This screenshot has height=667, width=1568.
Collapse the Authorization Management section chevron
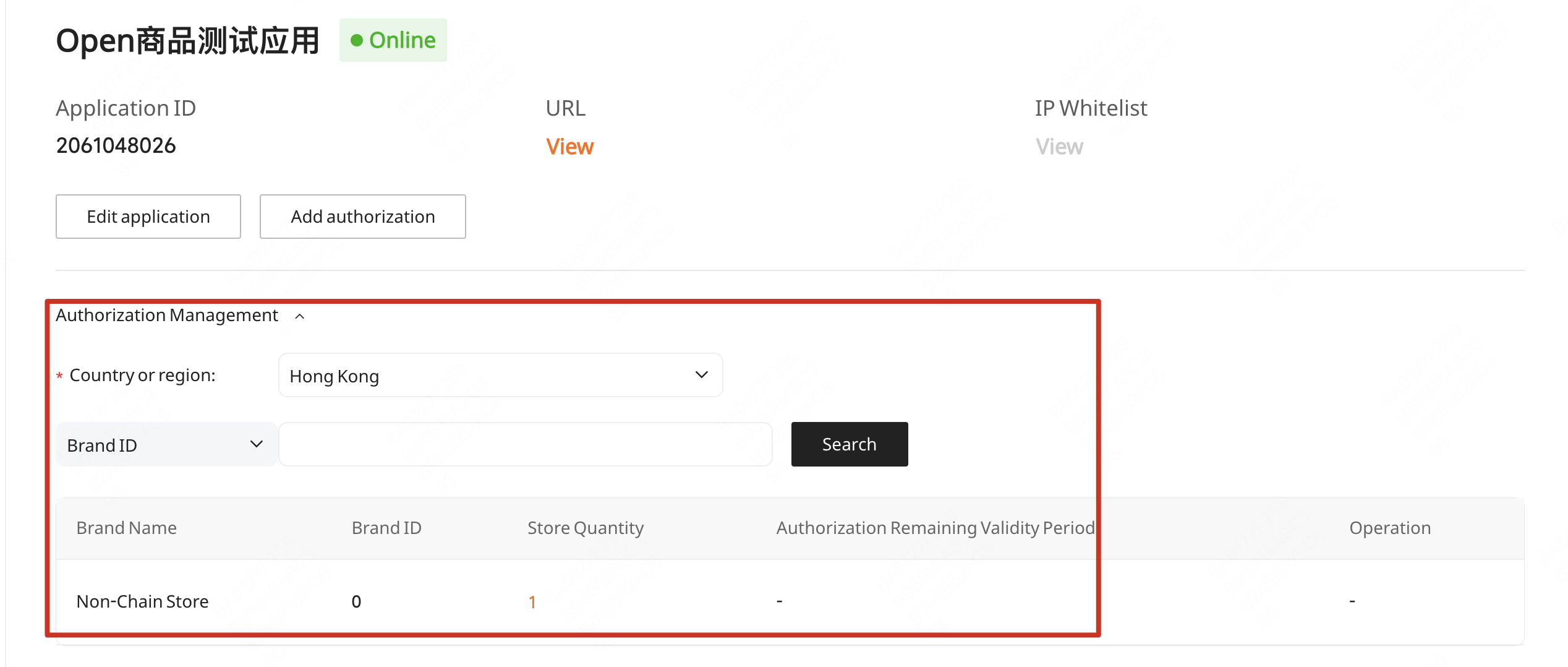pos(300,316)
